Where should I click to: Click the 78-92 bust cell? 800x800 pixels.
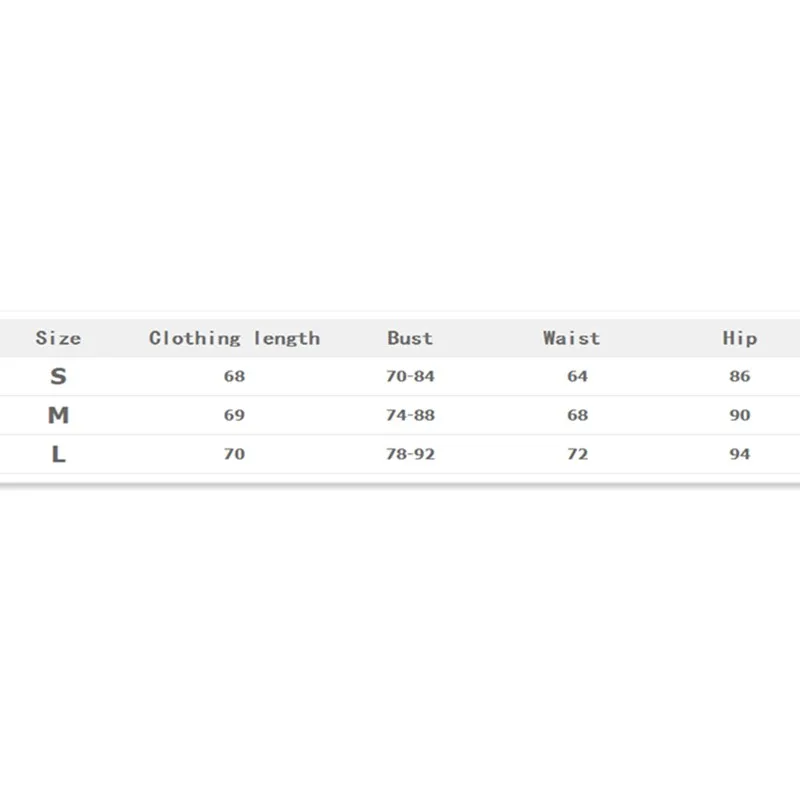[411, 454]
